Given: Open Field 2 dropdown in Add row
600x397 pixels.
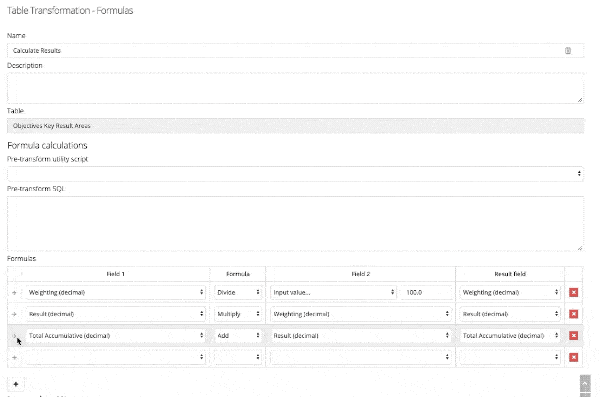Looking at the screenshot, I should (360, 336).
